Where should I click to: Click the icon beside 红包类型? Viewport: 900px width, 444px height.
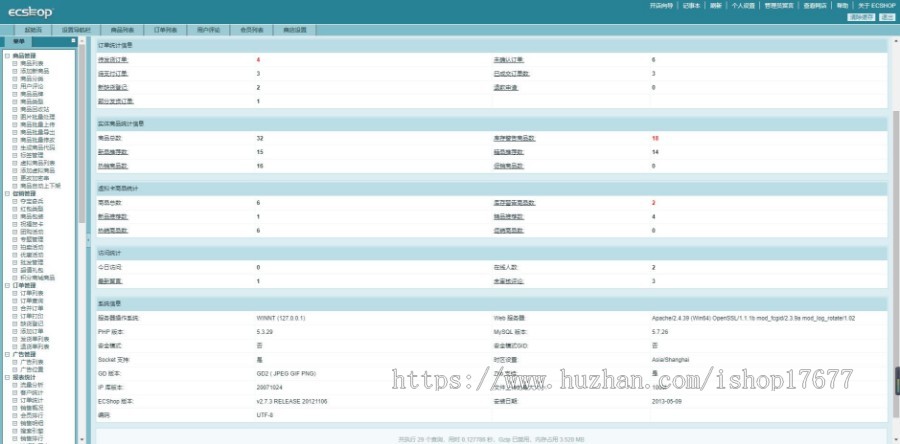click(15, 209)
